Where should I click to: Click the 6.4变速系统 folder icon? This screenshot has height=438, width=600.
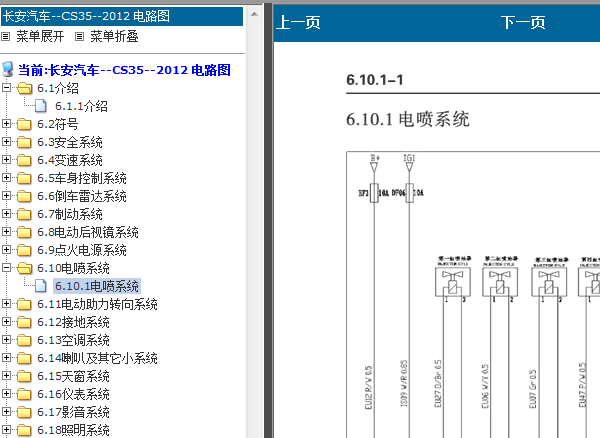tap(24, 160)
